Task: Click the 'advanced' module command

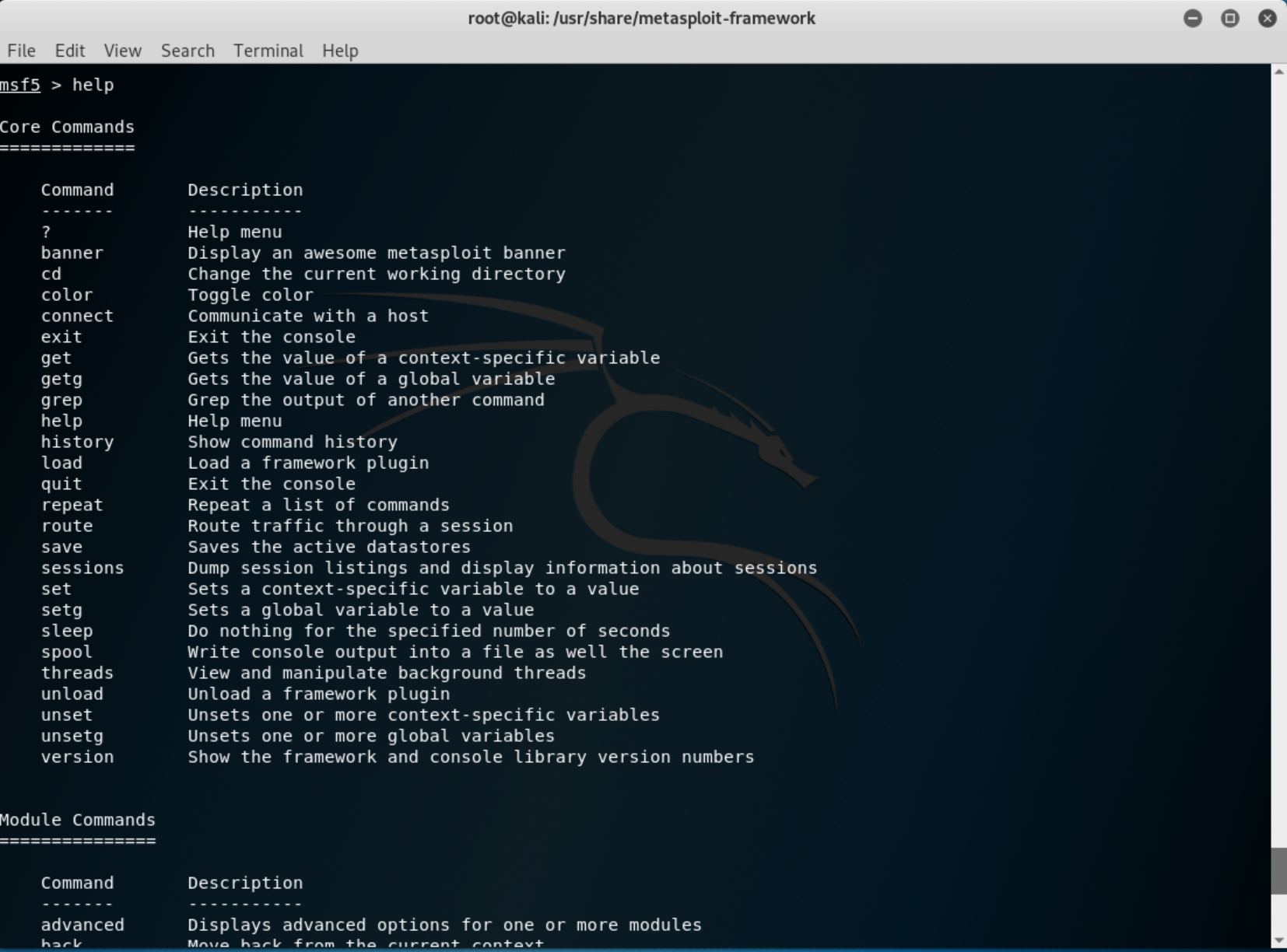Action: coord(82,925)
